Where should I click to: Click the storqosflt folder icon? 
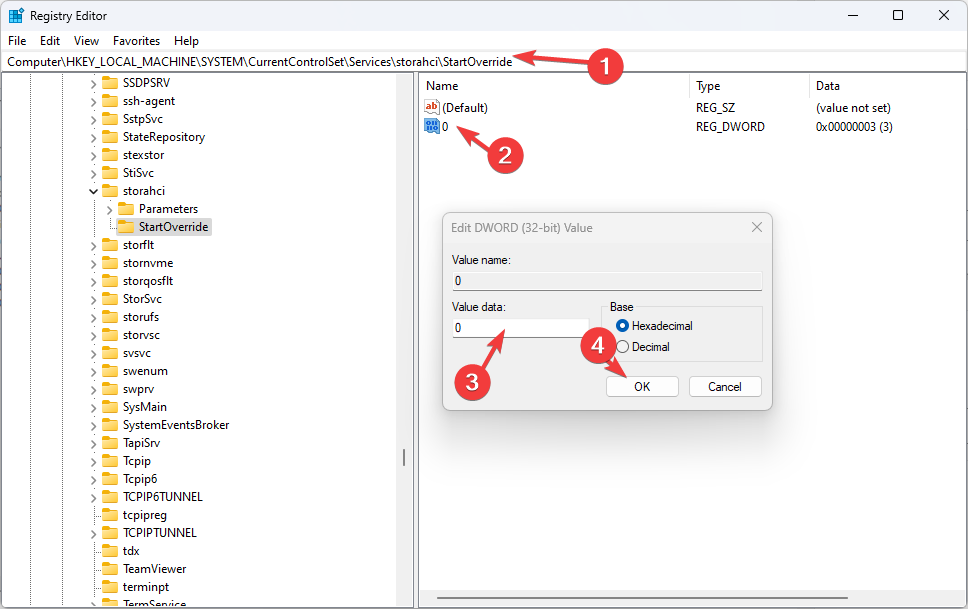(x=110, y=280)
